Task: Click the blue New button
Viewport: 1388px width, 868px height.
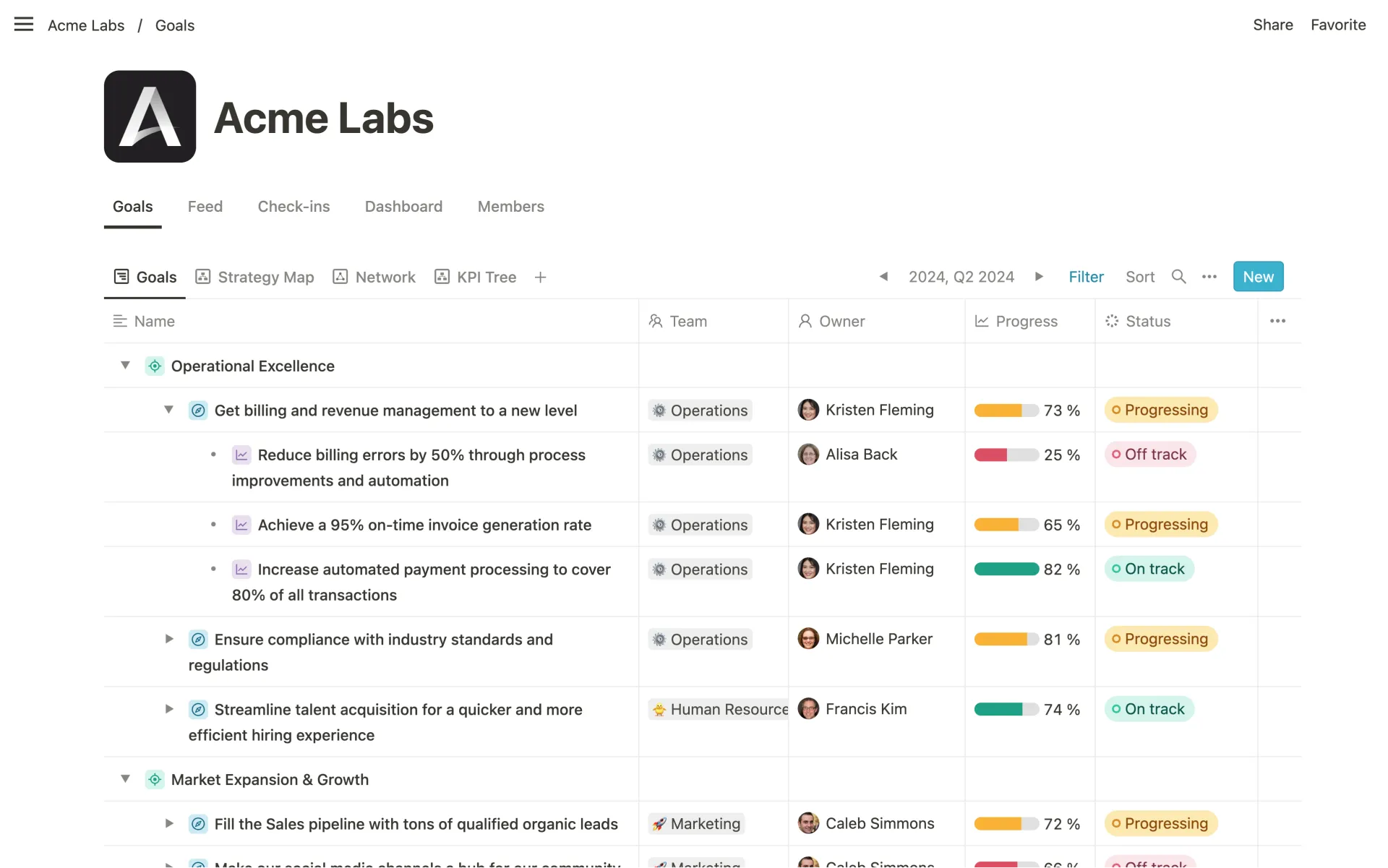Action: pyautogui.click(x=1258, y=277)
